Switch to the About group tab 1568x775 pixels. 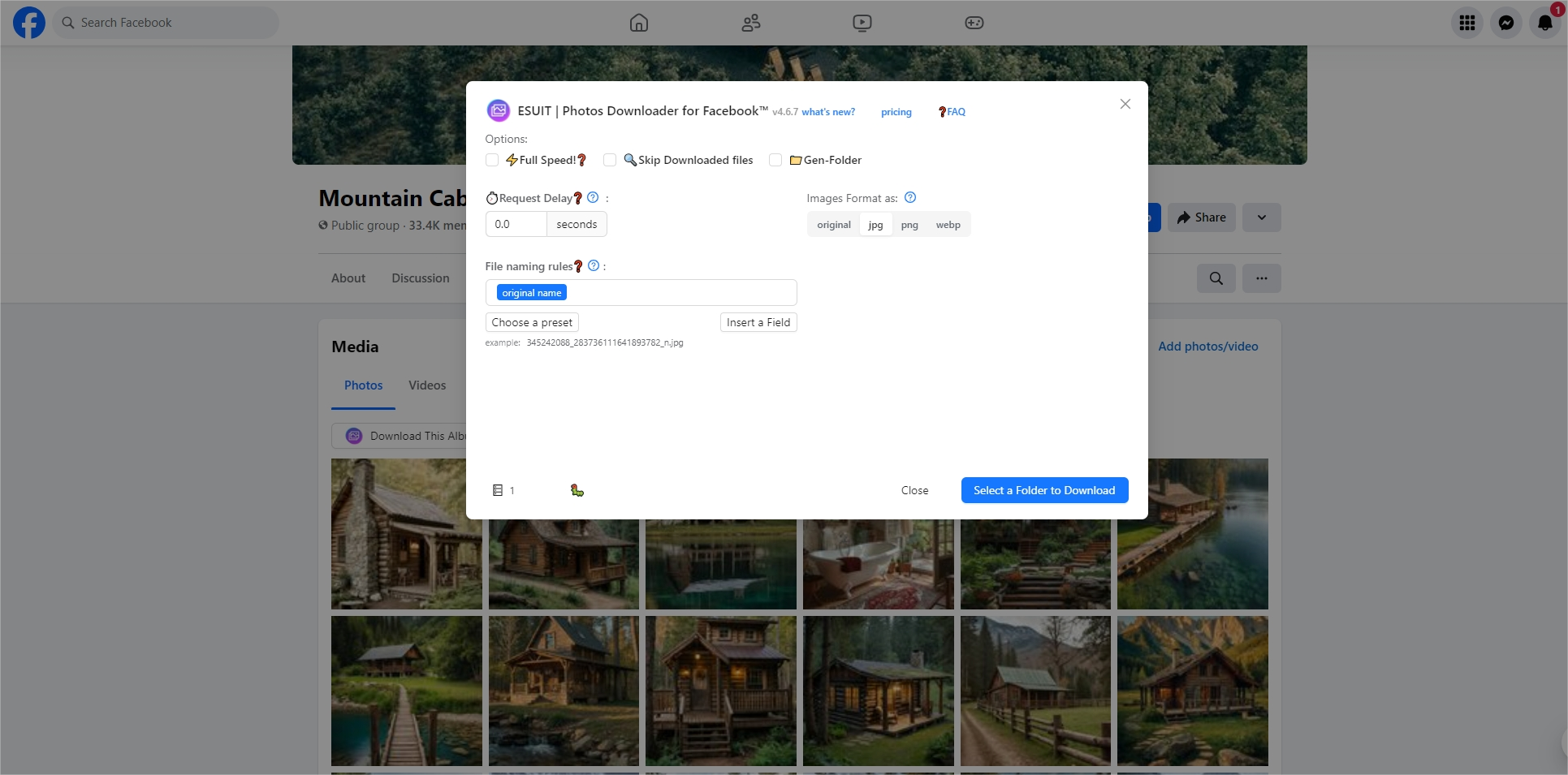(348, 278)
